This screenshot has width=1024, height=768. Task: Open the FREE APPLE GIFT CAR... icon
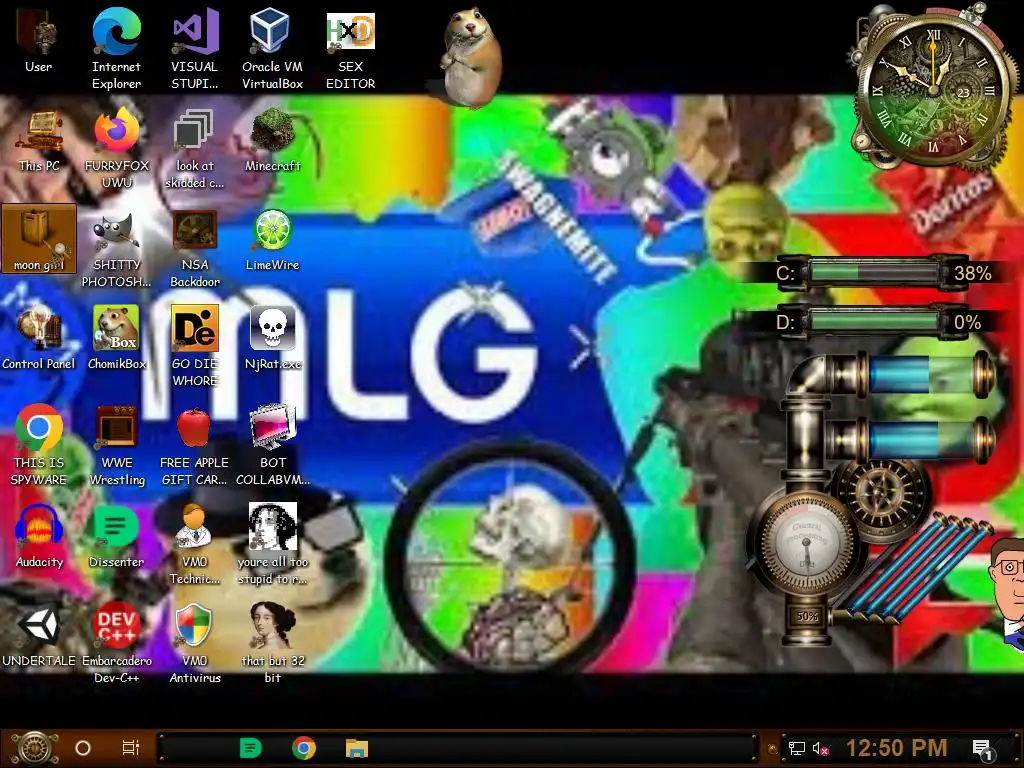tap(195, 445)
